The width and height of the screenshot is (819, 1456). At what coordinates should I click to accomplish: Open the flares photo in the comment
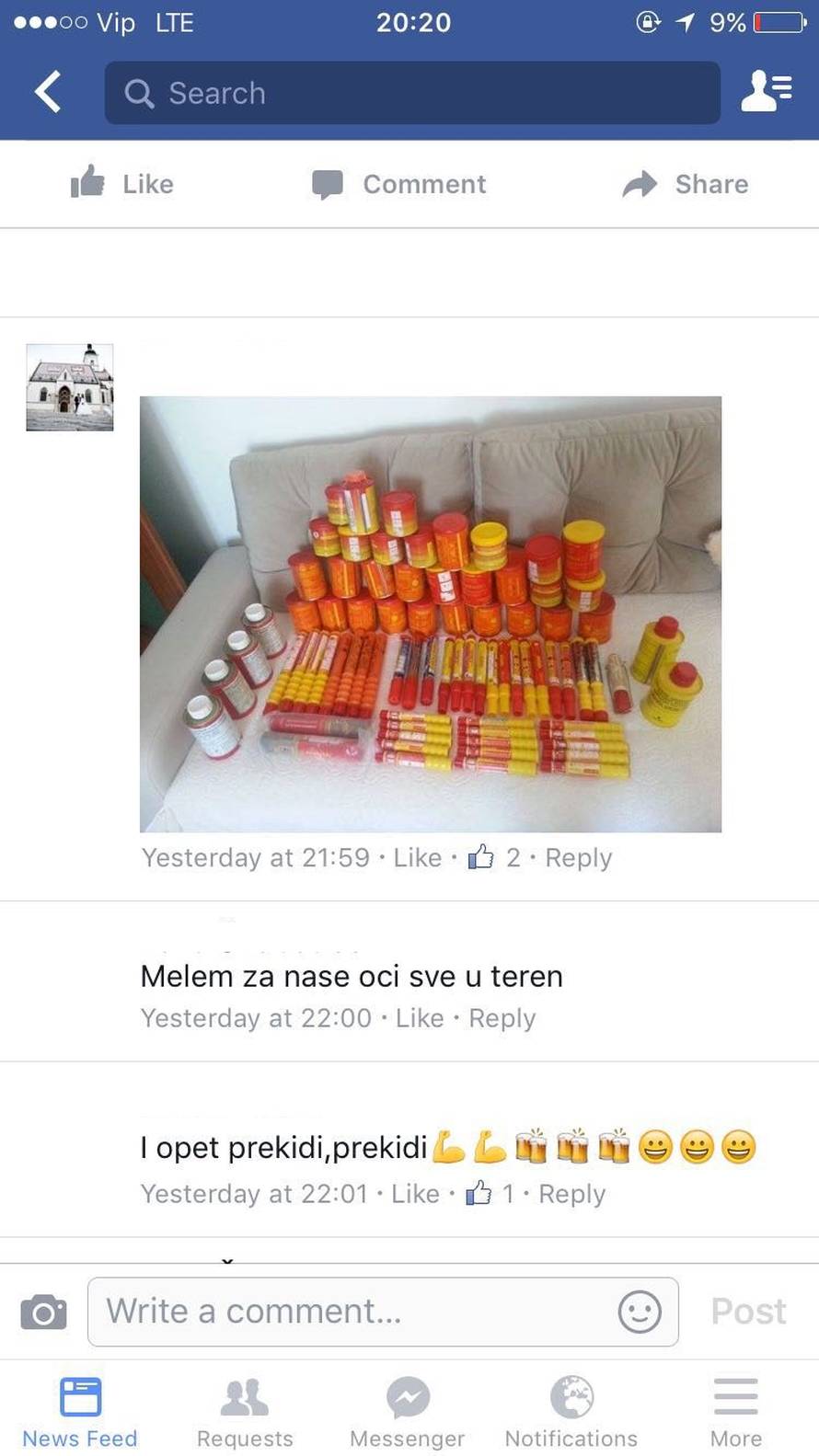431,614
